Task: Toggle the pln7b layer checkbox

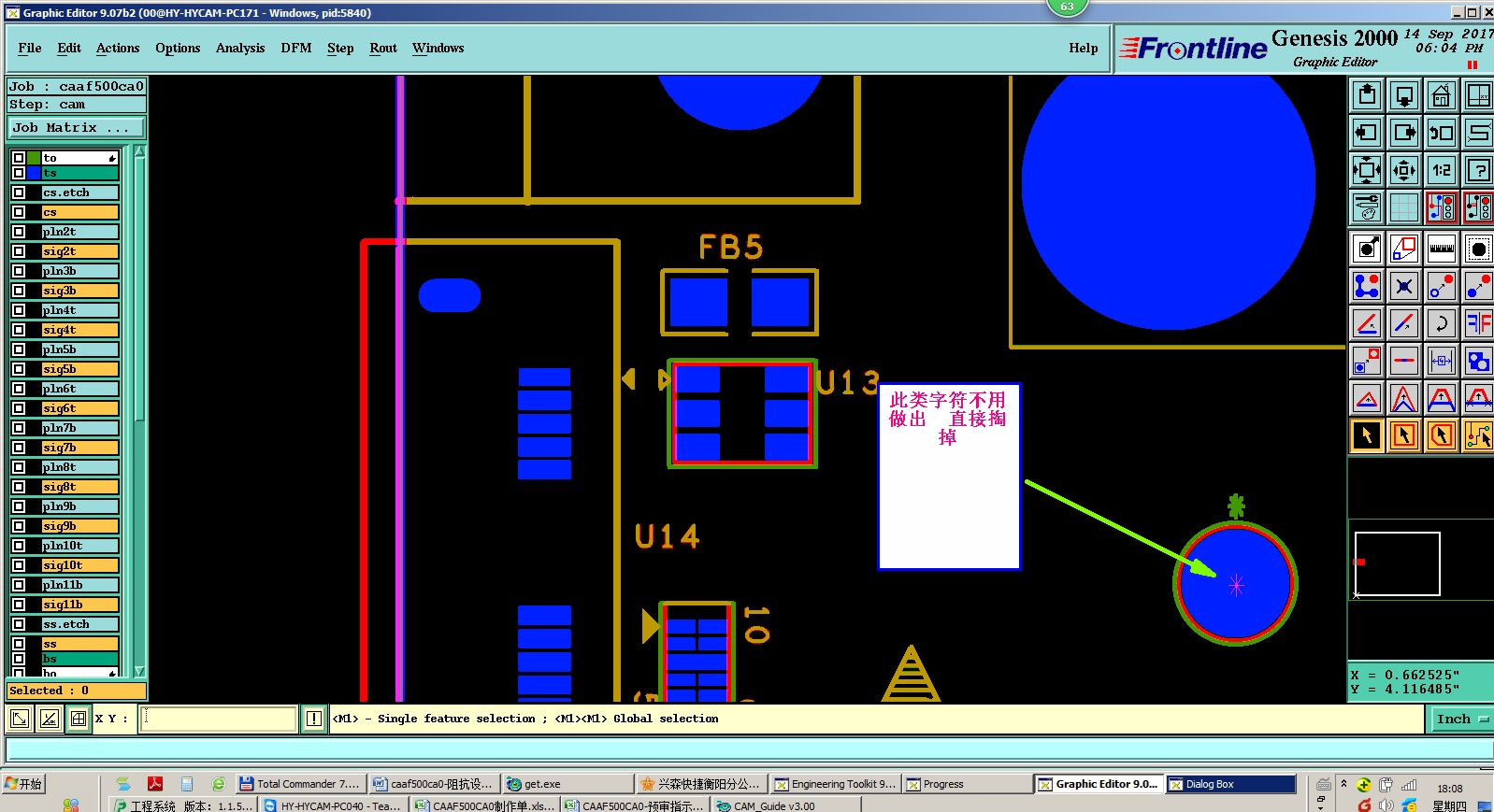Action: tap(19, 428)
